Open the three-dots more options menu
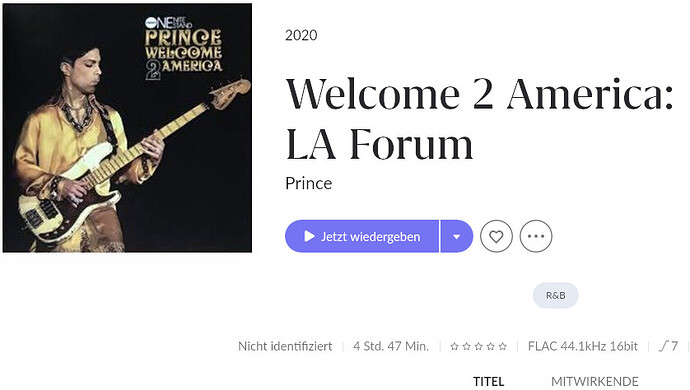Viewport: 690px width, 390px height. 536,236
